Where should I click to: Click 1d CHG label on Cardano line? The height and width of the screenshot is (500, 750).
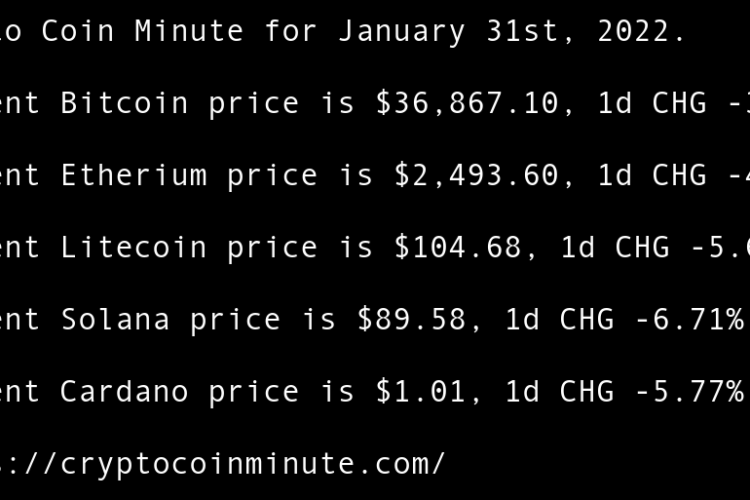pos(560,391)
